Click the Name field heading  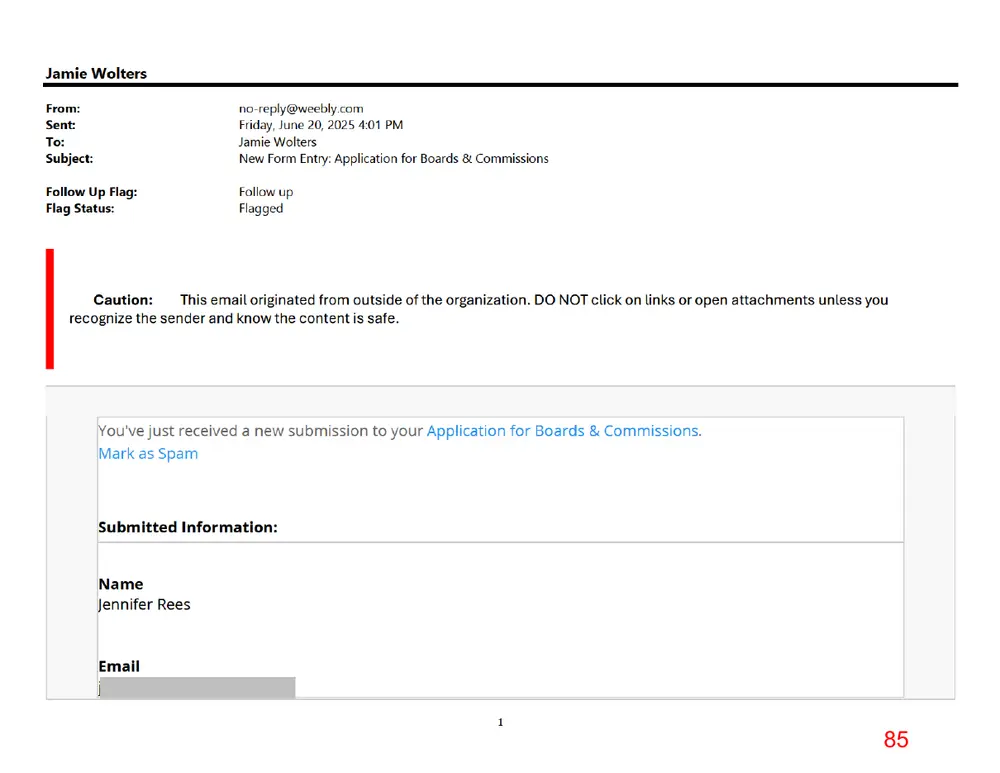point(121,584)
